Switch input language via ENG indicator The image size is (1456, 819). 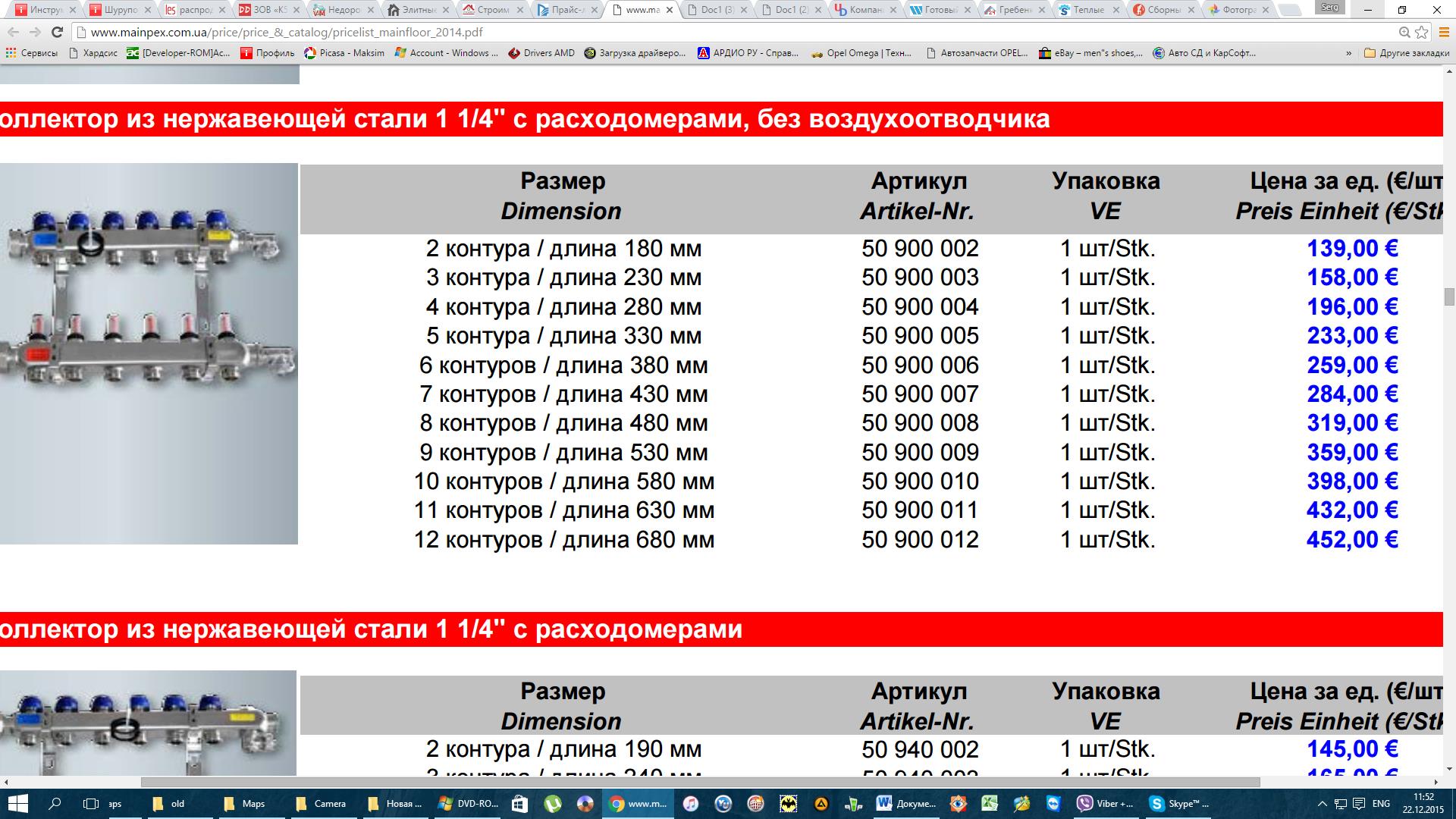tap(1381, 804)
